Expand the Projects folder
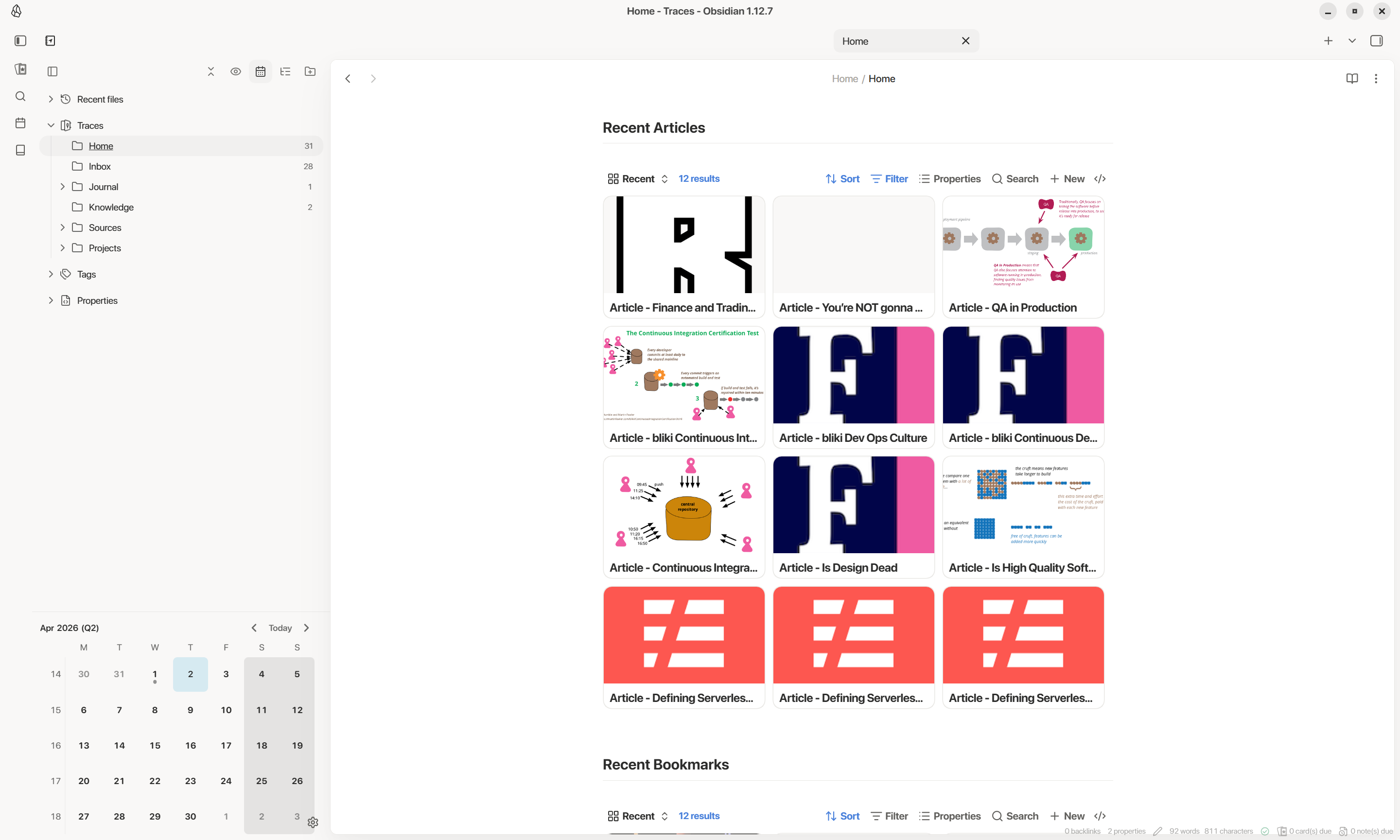The image size is (1400, 840). click(x=63, y=248)
